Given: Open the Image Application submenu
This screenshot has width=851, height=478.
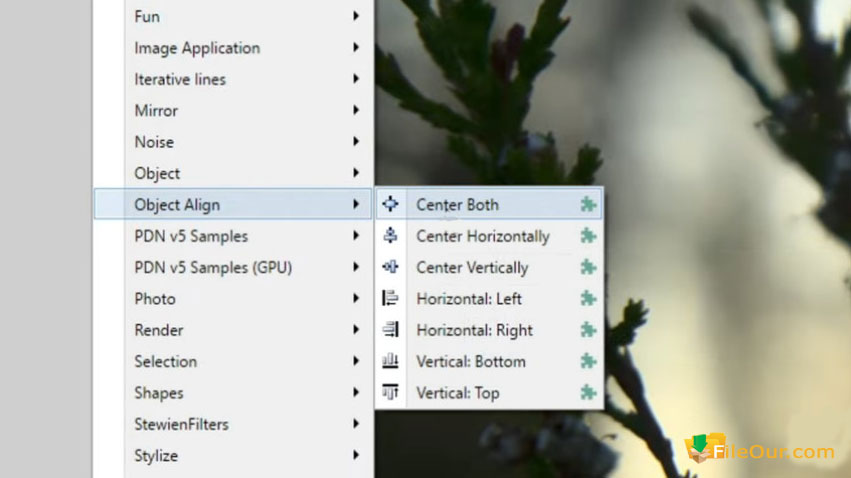Looking at the screenshot, I should (233, 48).
